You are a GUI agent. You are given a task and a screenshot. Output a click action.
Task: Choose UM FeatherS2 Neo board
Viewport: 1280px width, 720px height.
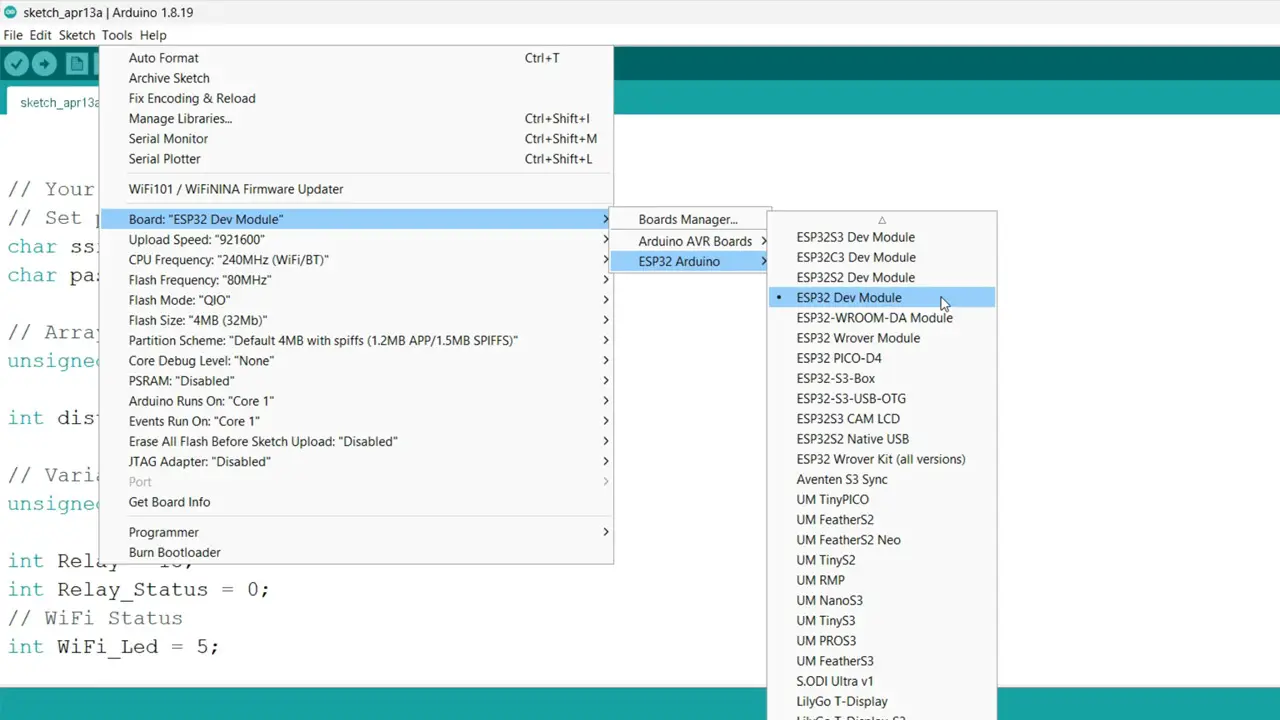coord(881,539)
